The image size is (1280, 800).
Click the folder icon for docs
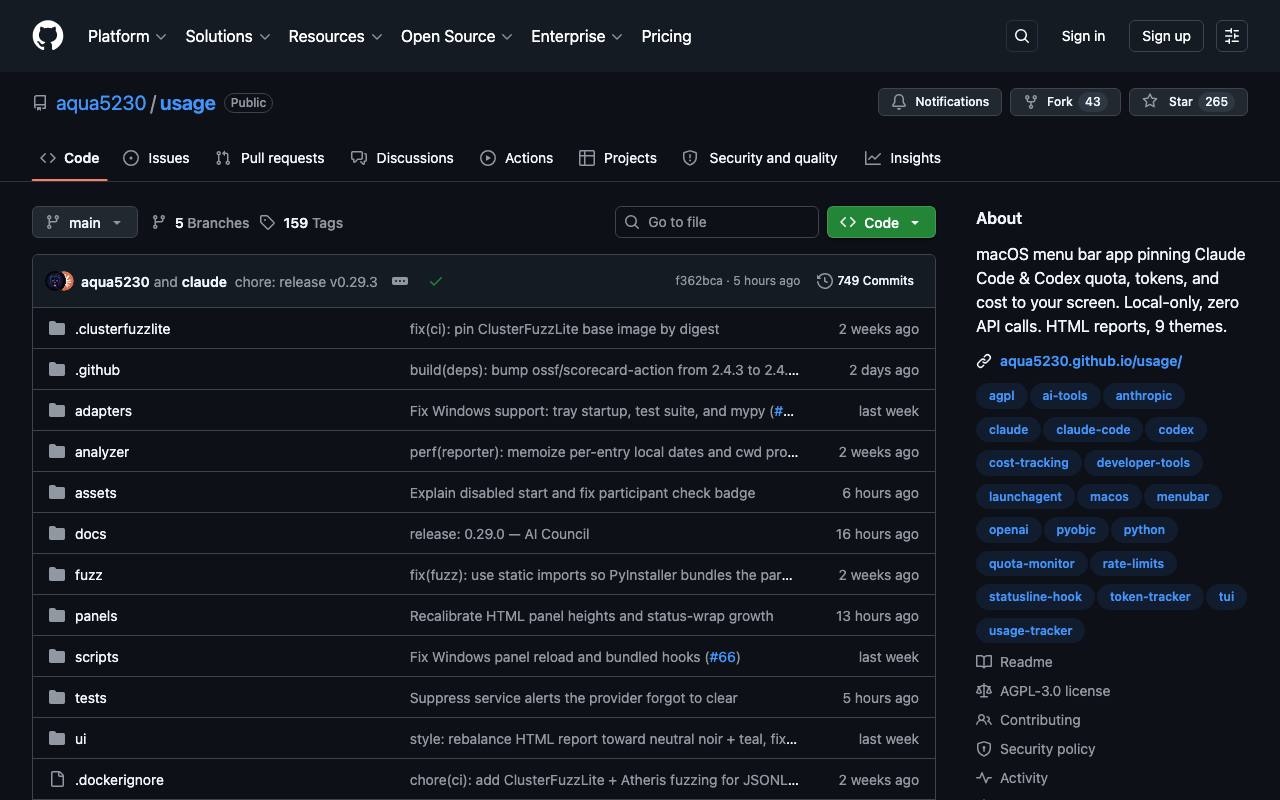click(57, 533)
